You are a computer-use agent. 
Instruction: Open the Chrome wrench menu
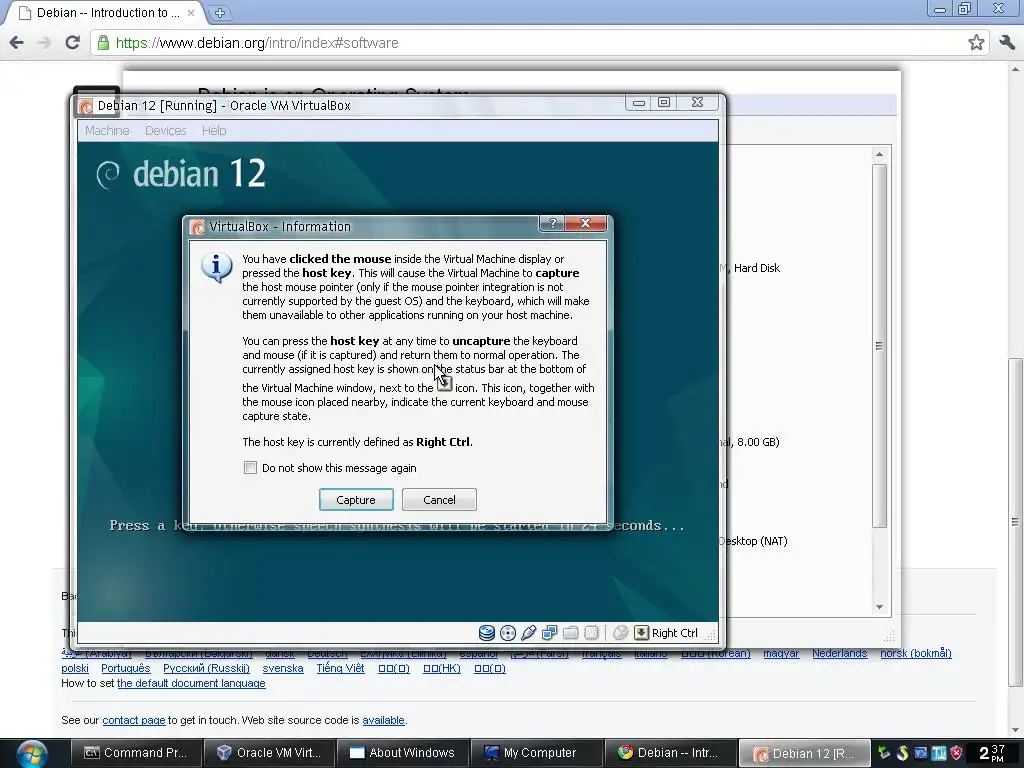pos(1007,43)
